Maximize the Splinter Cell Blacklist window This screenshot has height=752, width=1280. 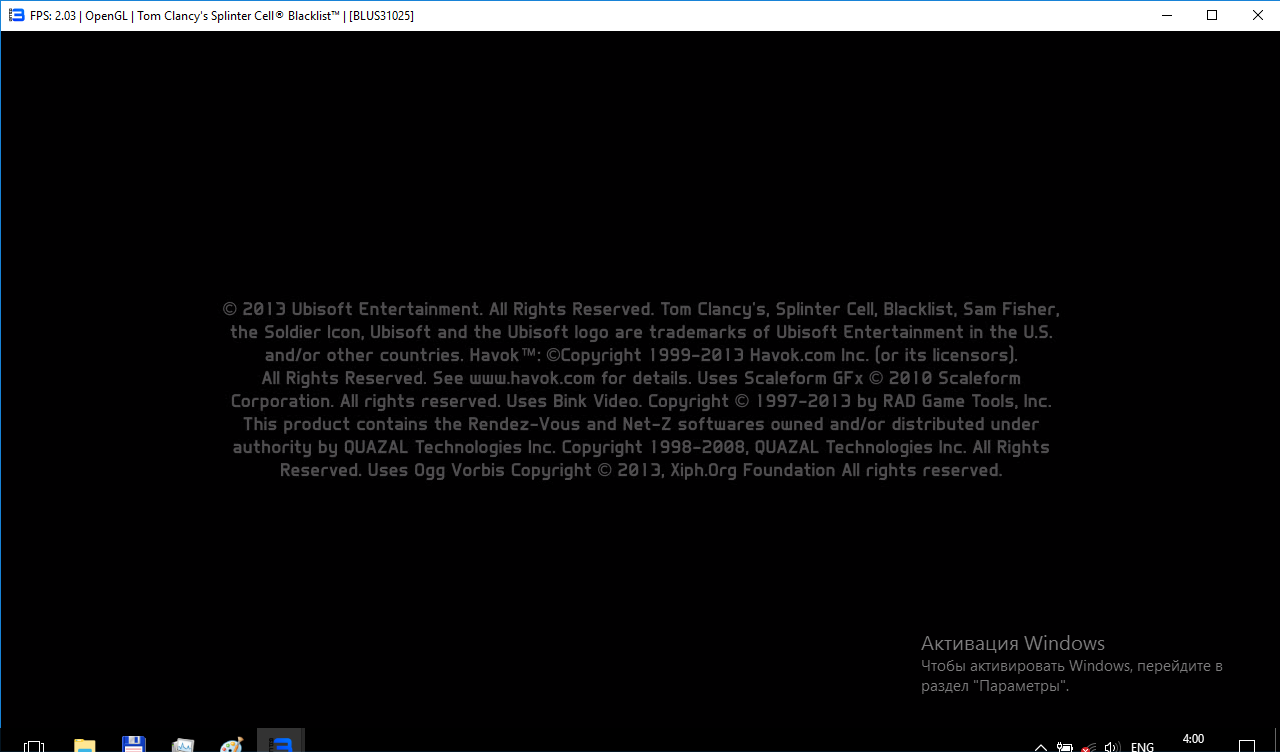coord(1212,15)
